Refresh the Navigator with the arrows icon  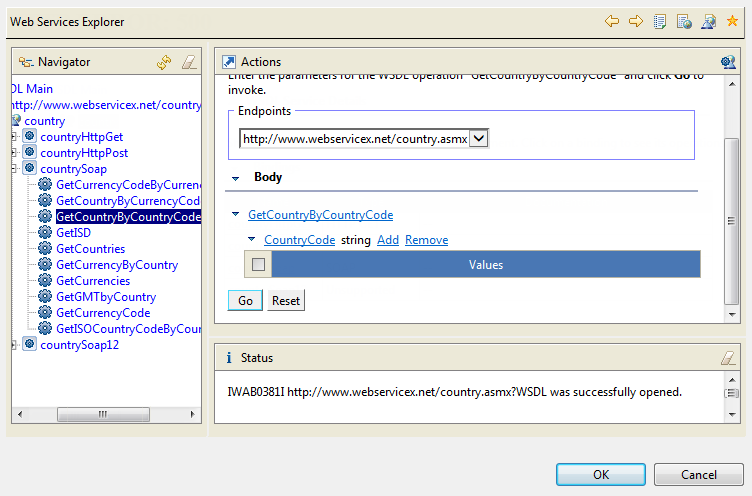click(x=165, y=62)
